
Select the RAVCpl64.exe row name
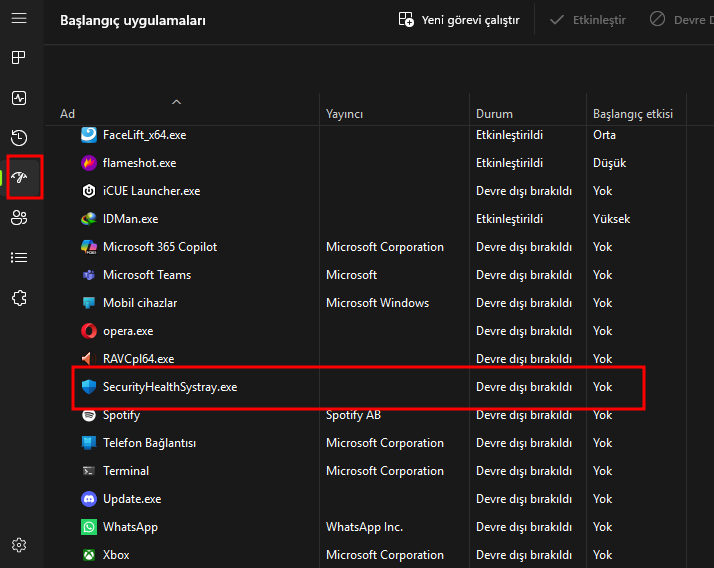coord(138,359)
